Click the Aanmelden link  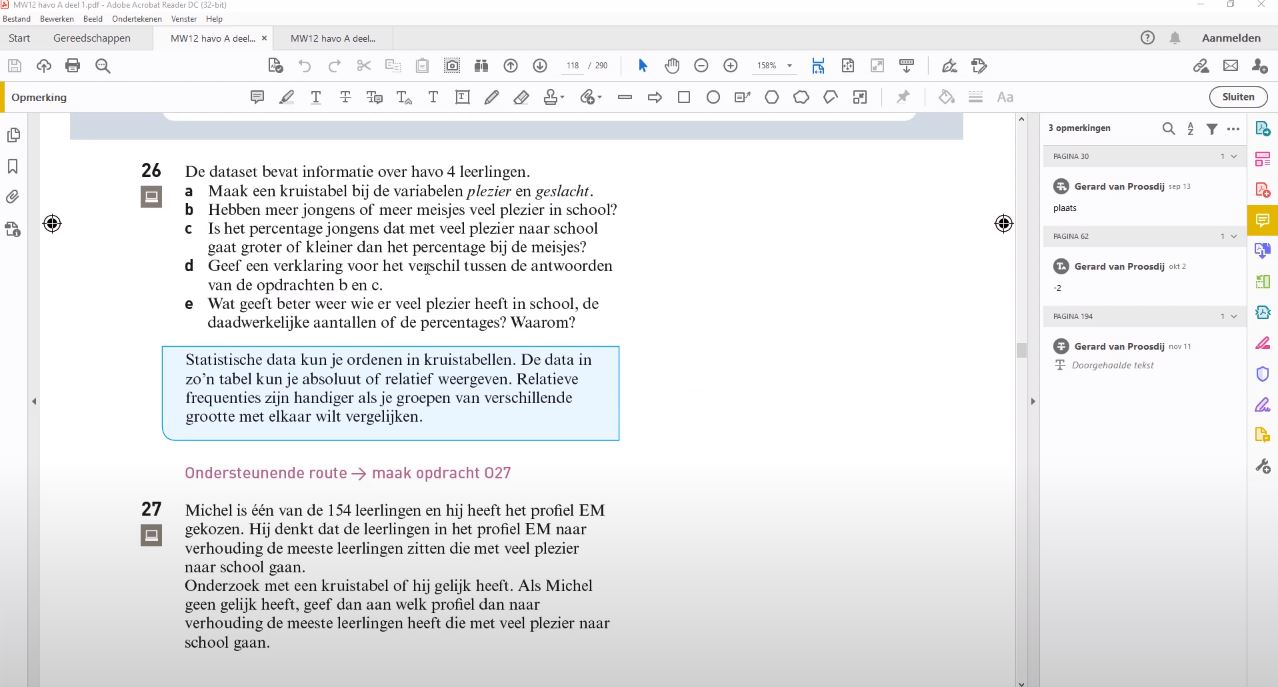pos(1231,38)
